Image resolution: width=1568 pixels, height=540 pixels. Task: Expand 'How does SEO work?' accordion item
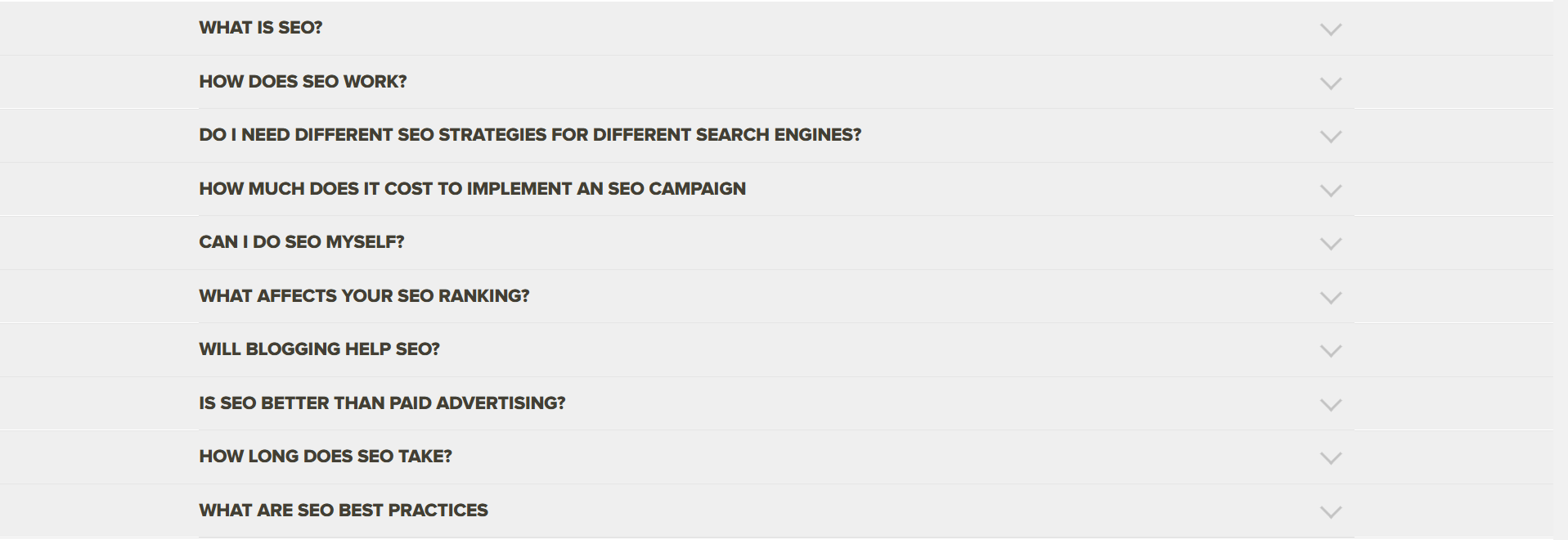point(303,82)
